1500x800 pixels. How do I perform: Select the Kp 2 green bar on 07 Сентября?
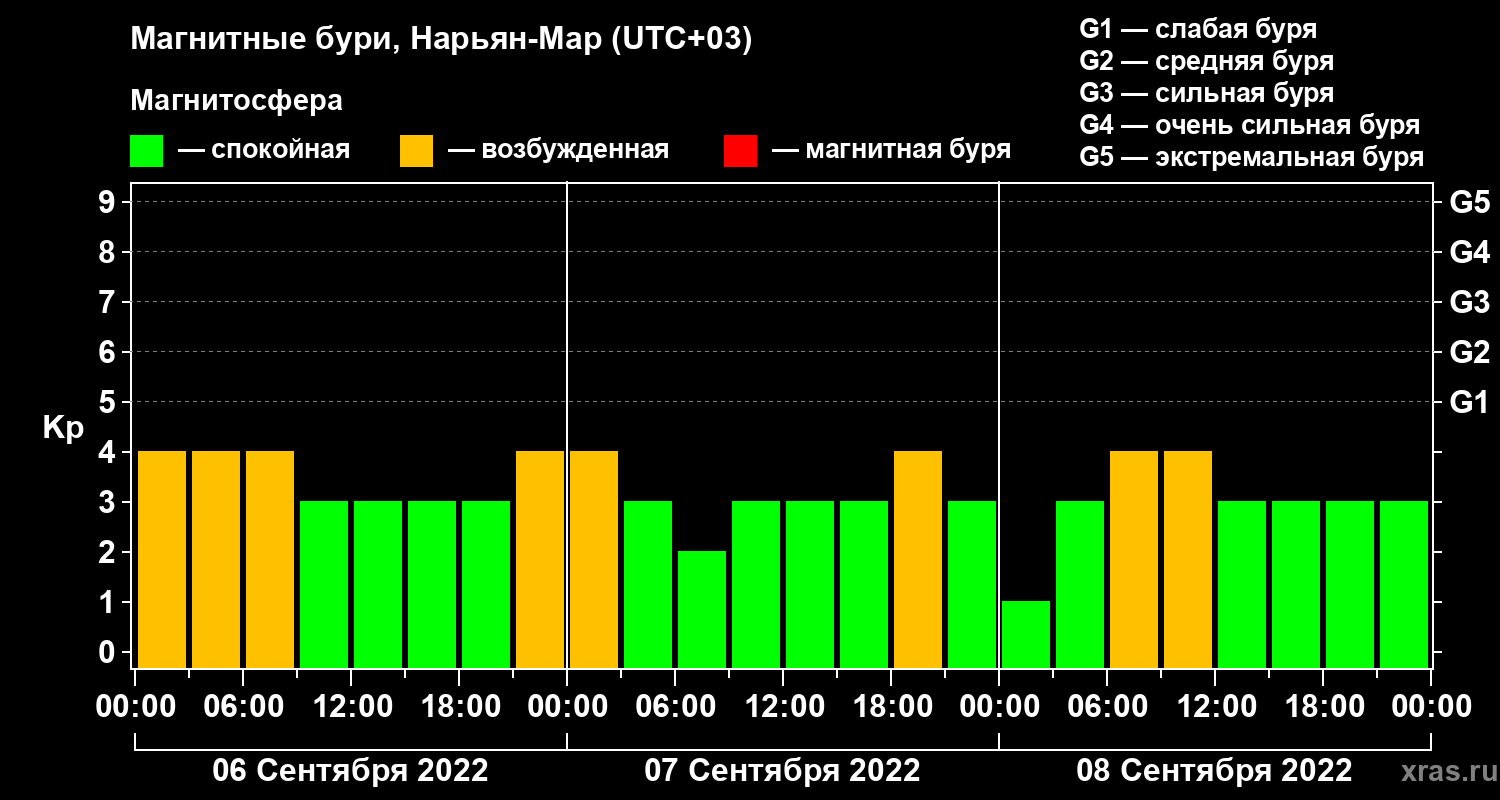[702, 609]
